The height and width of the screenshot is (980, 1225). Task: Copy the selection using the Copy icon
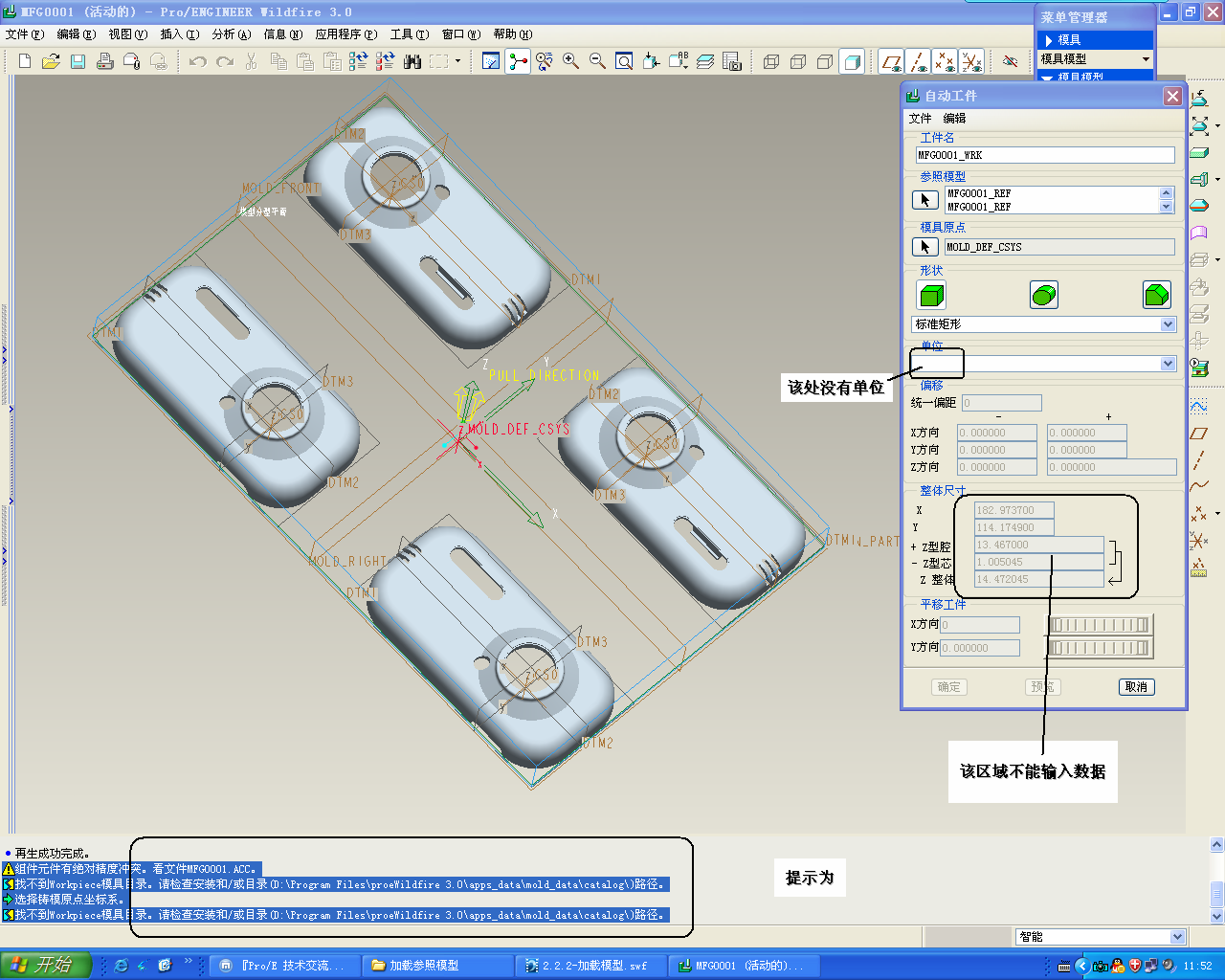[x=278, y=61]
